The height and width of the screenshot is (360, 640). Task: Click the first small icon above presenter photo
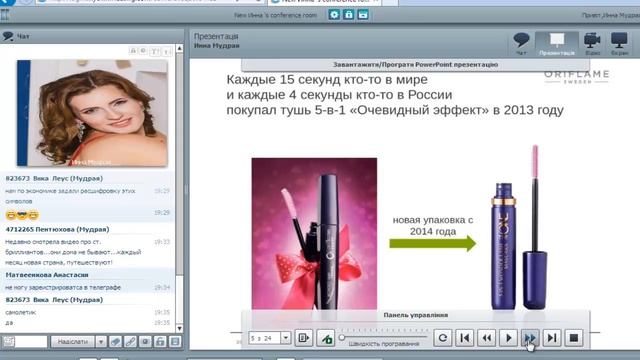pos(133,51)
